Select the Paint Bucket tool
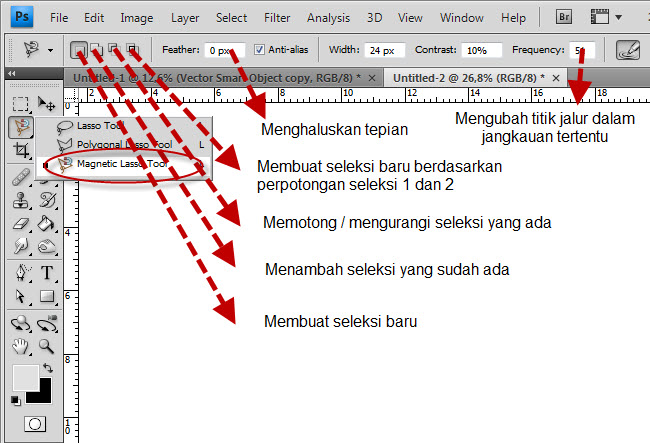 (x=47, y=224)
